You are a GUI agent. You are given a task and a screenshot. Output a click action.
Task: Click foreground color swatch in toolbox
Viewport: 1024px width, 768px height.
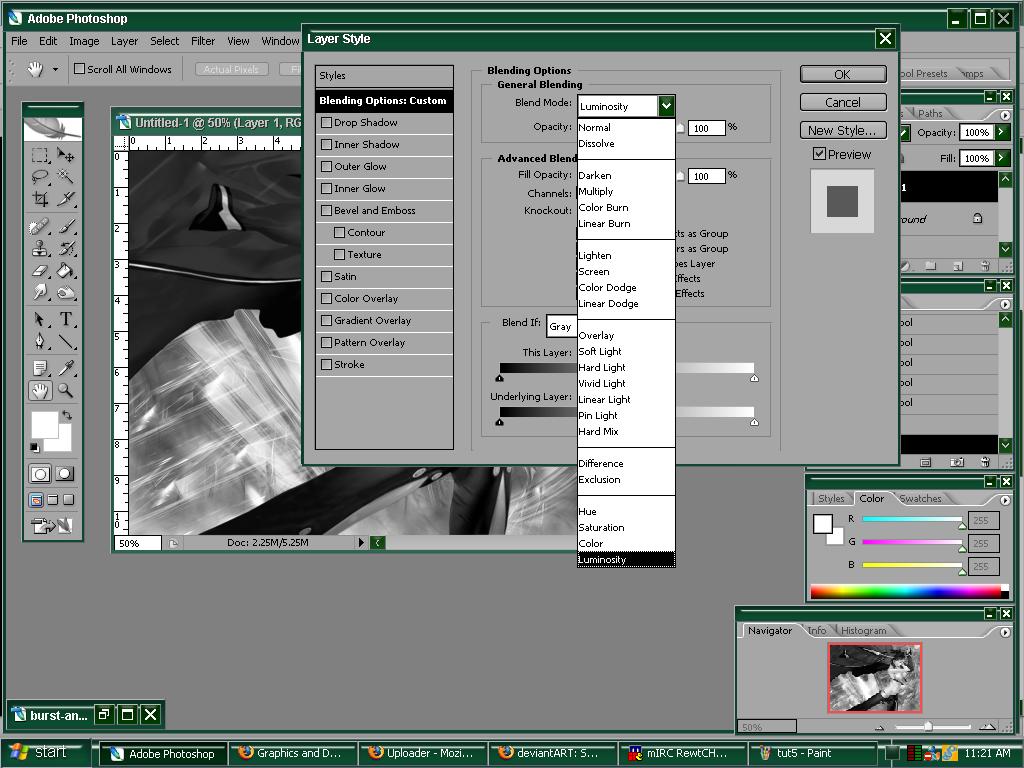[x=44, y=425]
